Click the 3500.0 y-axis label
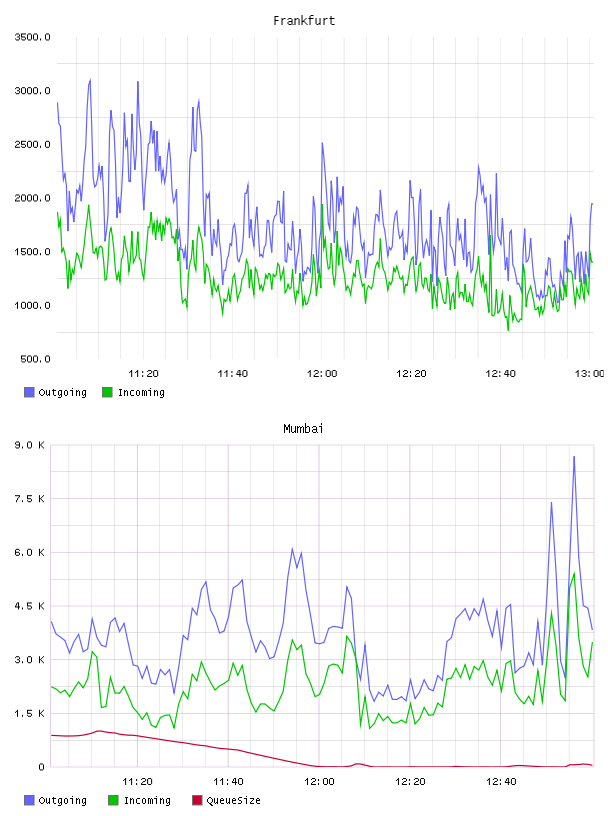The height and width of the screenshot is (816, 608). coord(33,37)
